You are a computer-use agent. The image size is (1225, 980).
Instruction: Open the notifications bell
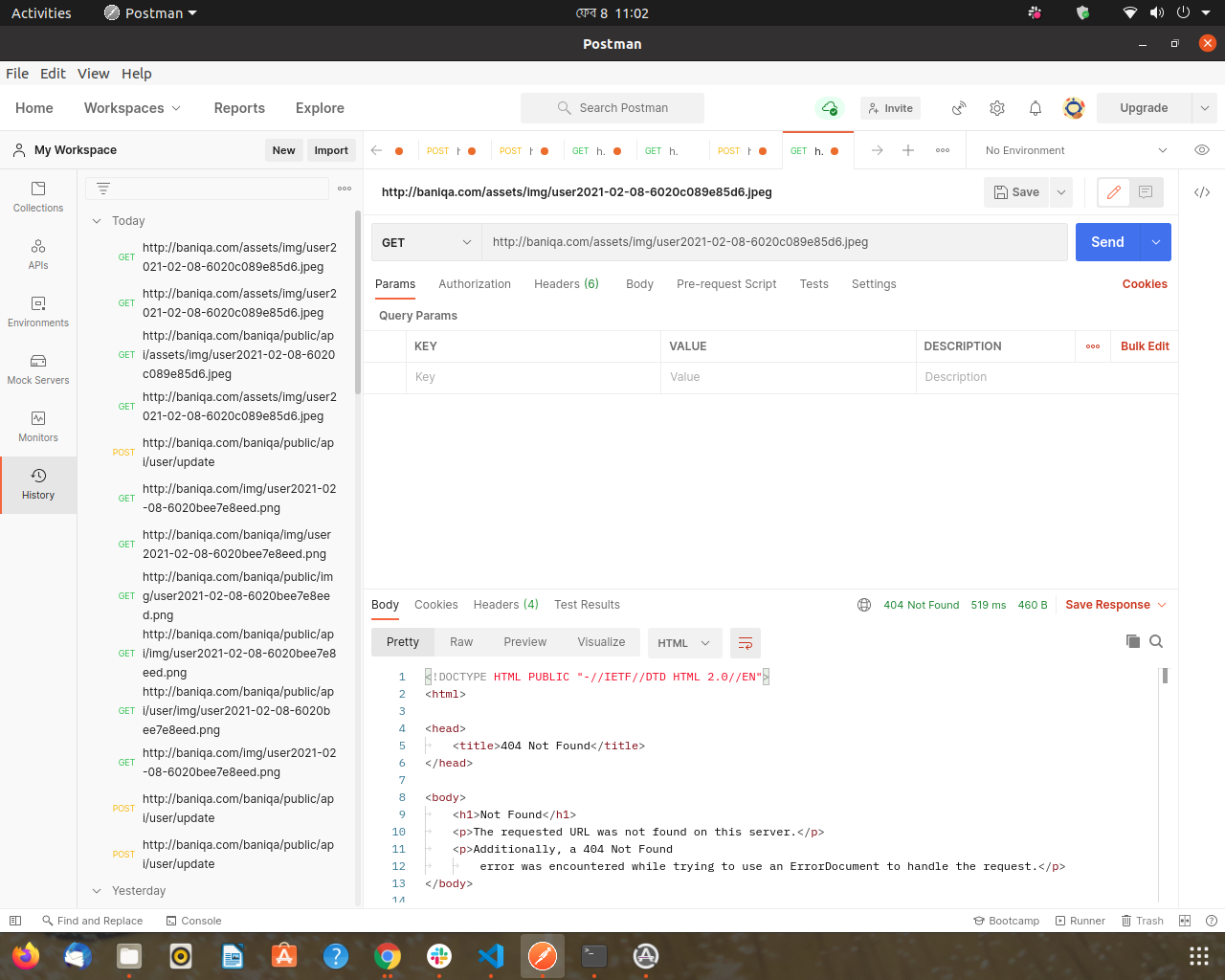(1036, 108)
